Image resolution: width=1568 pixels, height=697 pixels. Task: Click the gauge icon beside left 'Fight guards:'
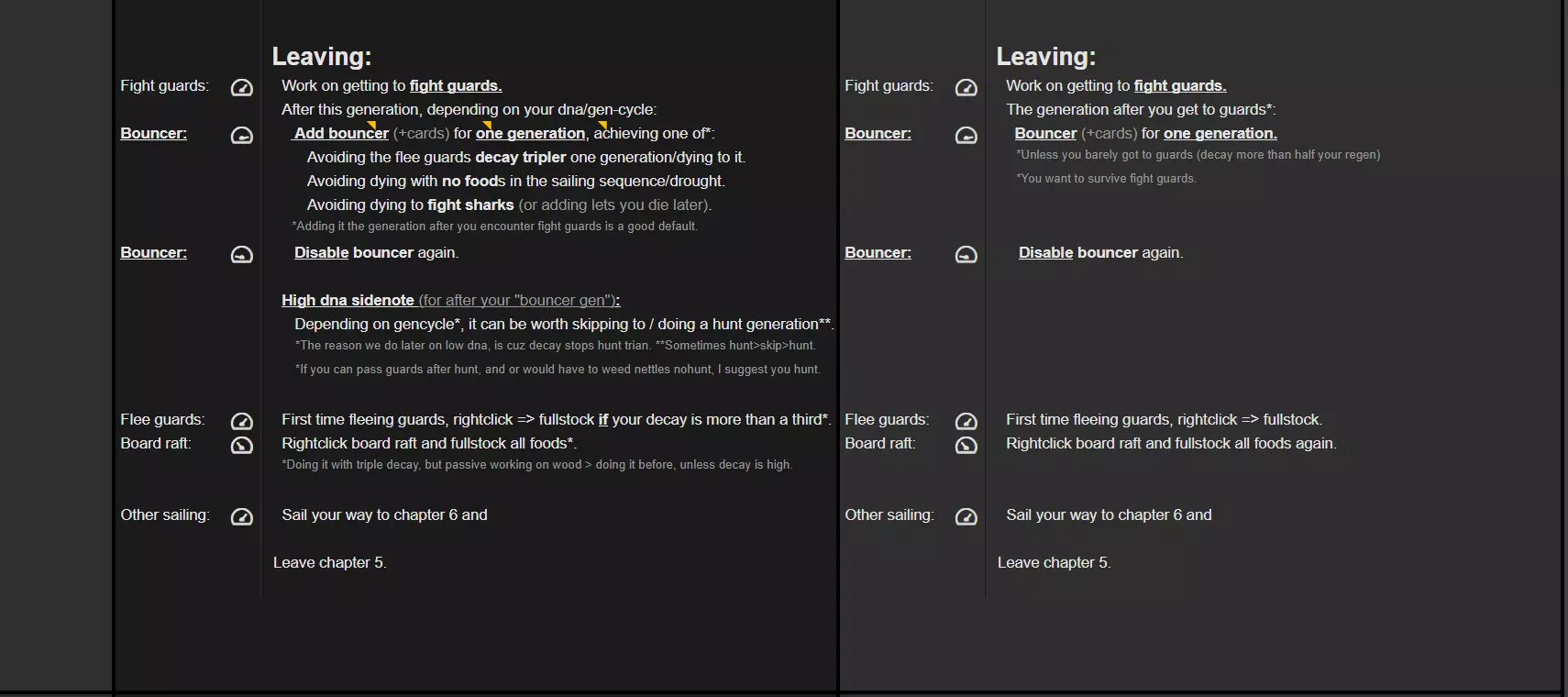241,87
